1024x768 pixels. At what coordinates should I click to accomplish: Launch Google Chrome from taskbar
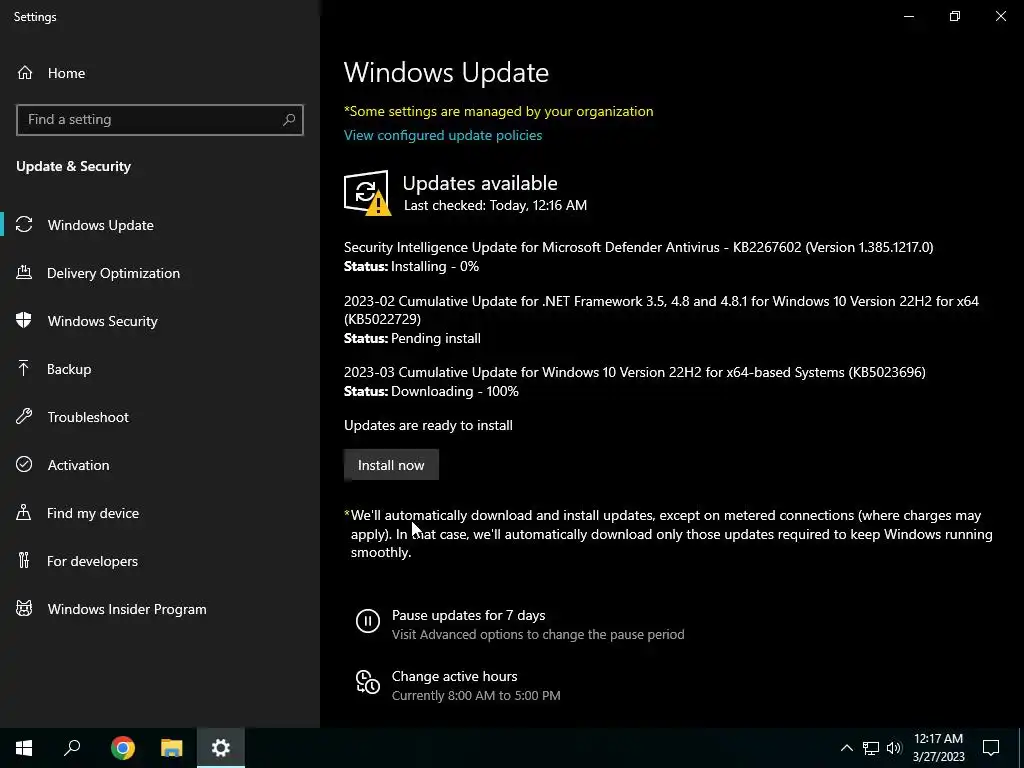pos(123,748)
